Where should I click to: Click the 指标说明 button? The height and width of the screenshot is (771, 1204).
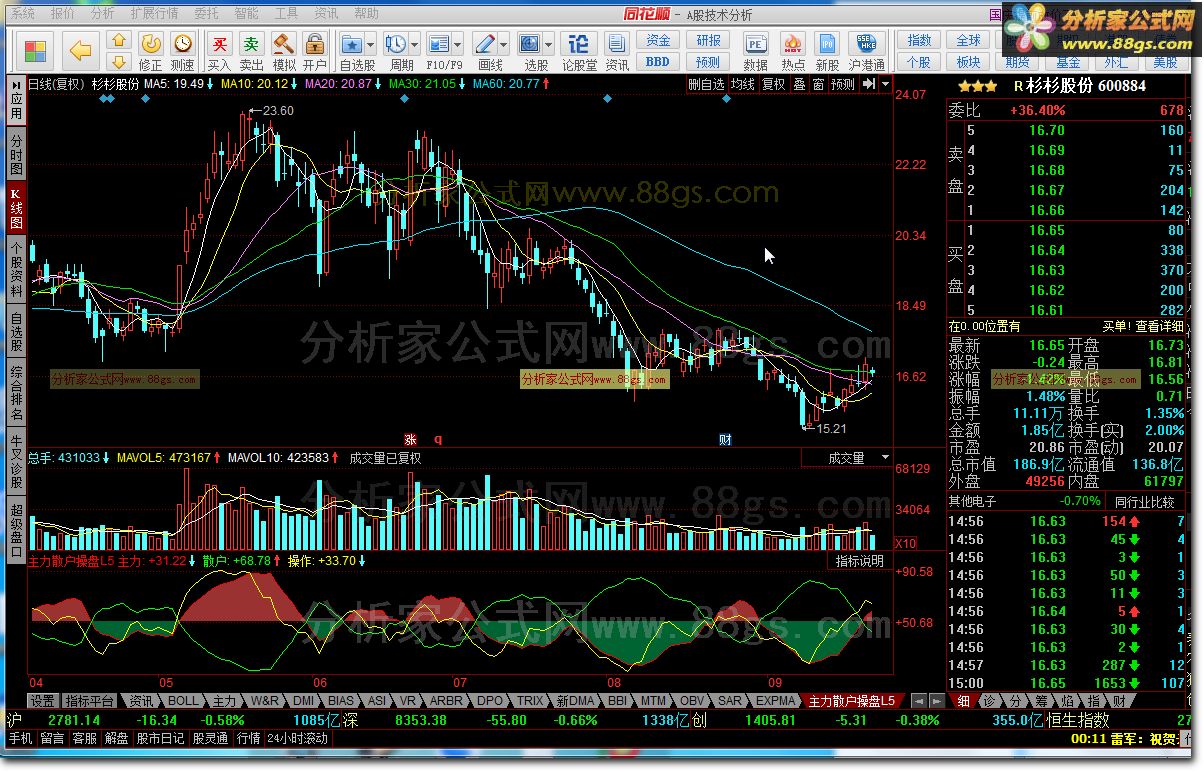[860, 561]
